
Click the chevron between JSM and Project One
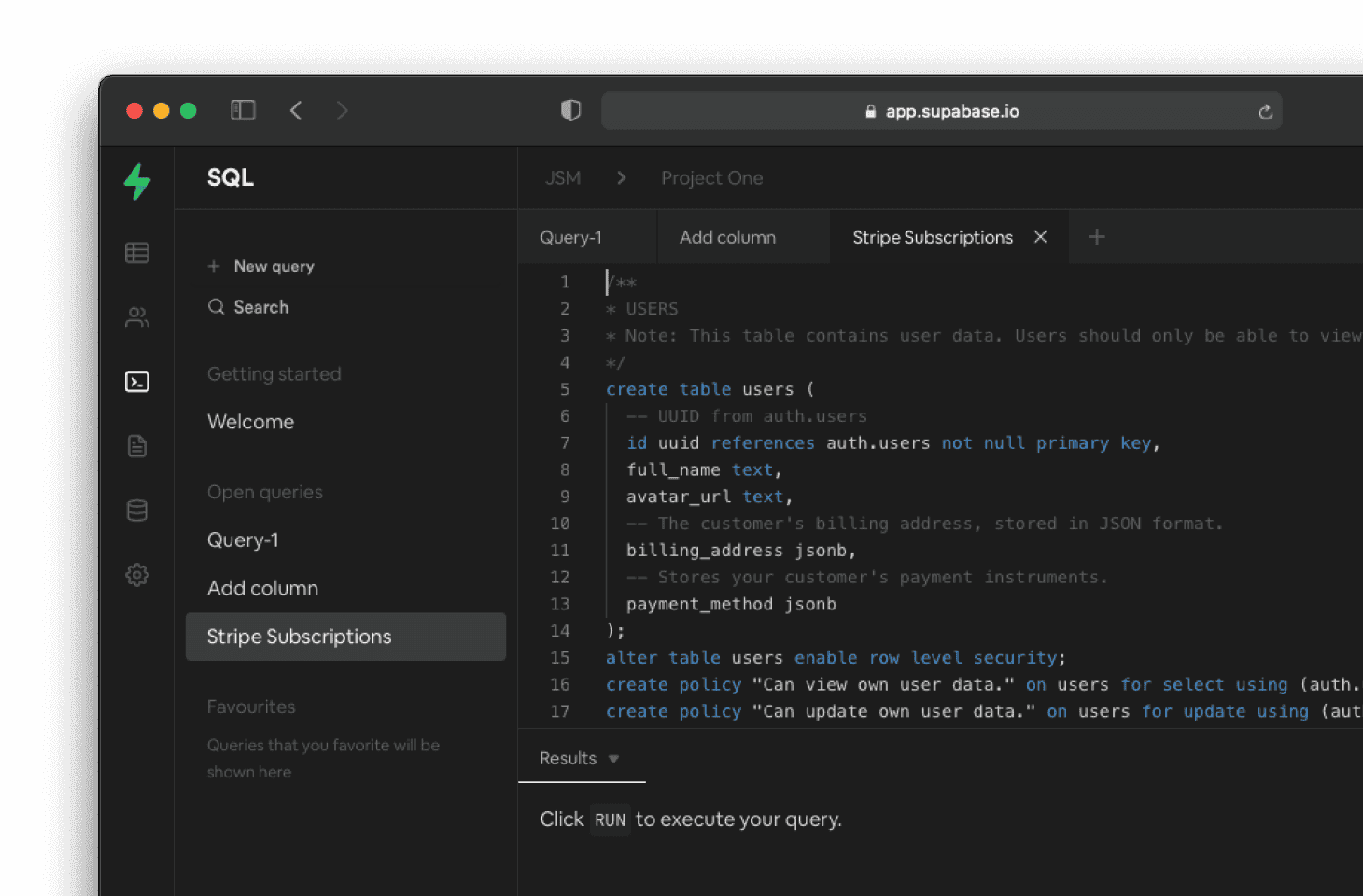point(622,177)
